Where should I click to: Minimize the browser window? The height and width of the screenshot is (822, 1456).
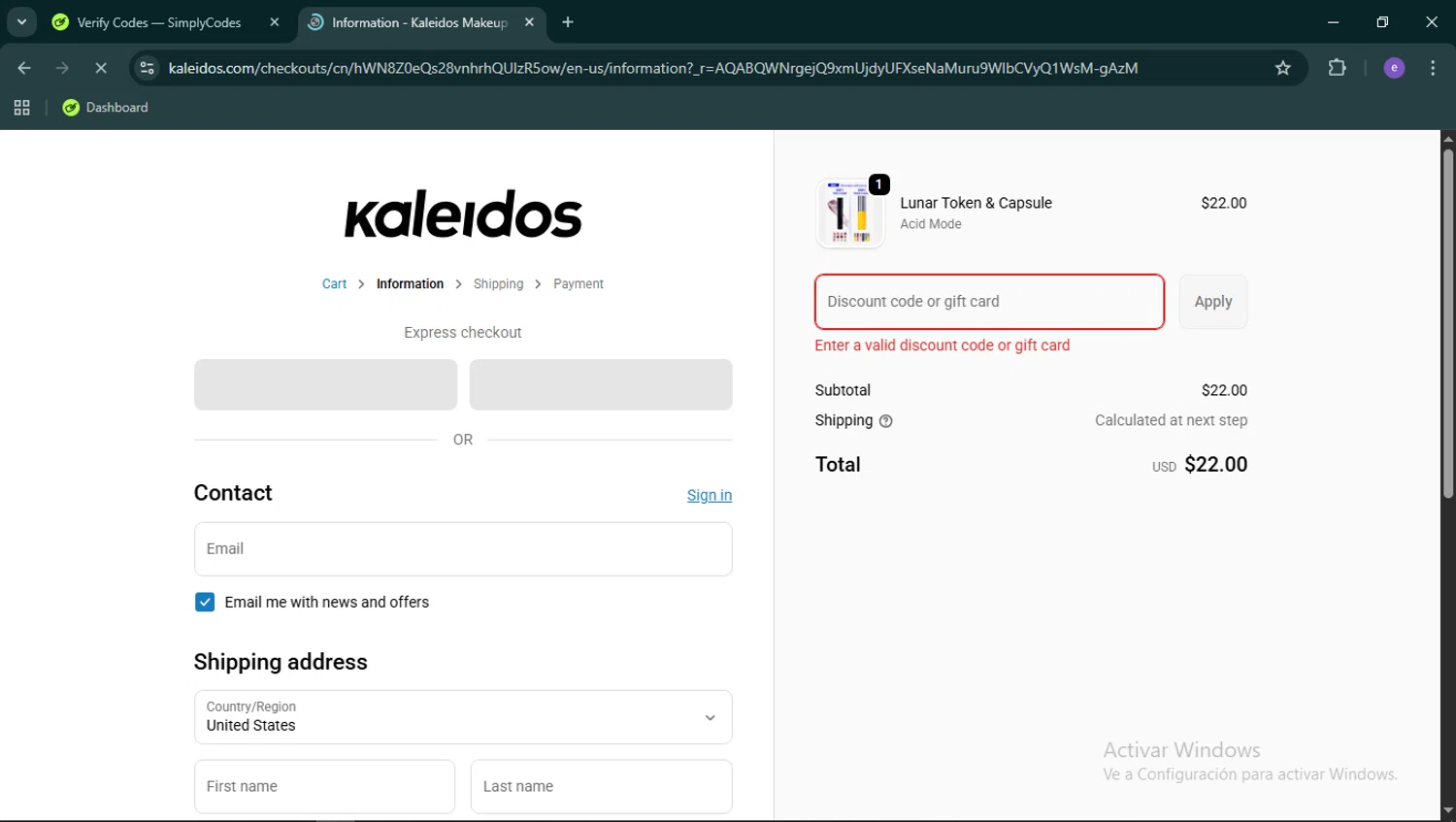(x=1333, y=21)
